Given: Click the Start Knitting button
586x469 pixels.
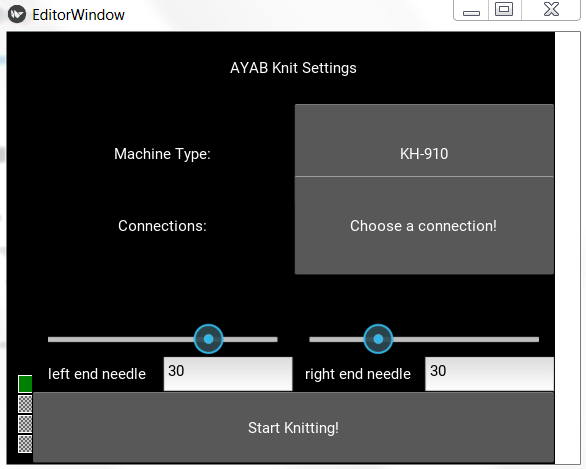Looking at the screenshot, I should pos(293,428).
